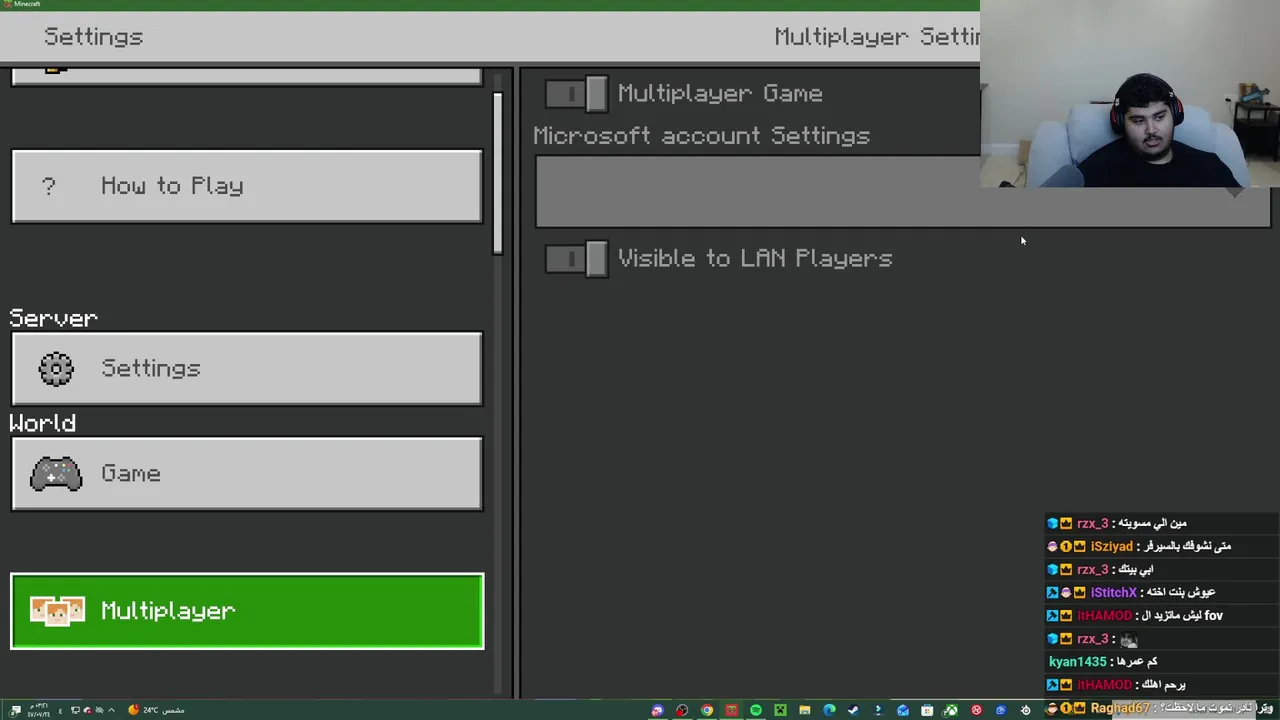The width and height of the screenshot is (1280, 720).
Task: Show hidden system tray icons chevron
Action: [x=111, y=710]
